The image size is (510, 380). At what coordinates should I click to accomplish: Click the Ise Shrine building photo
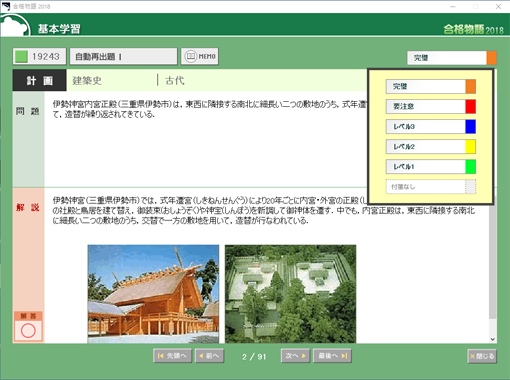coord(153,294)
